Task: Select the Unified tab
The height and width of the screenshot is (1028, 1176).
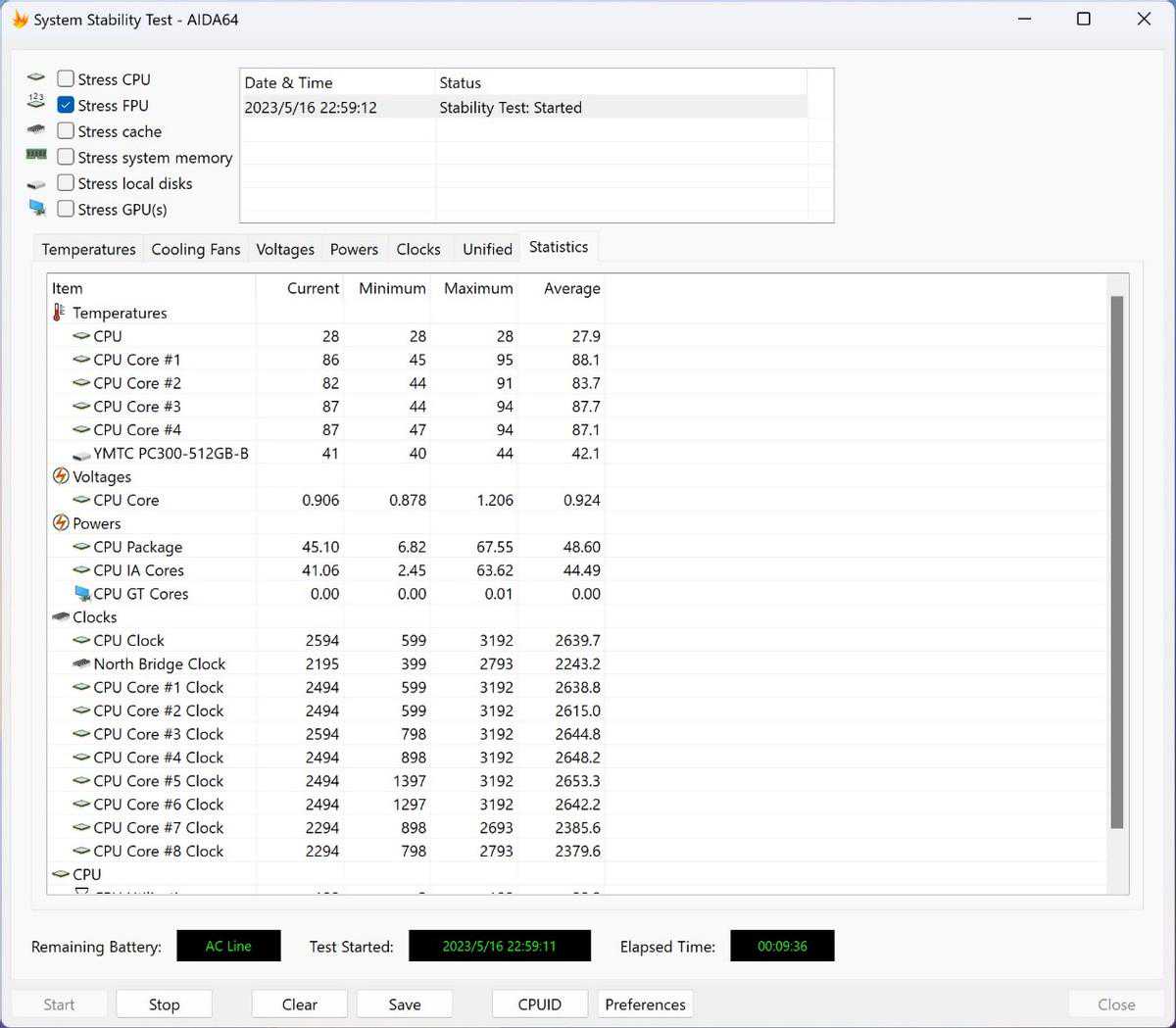Action: click(487, 249)
